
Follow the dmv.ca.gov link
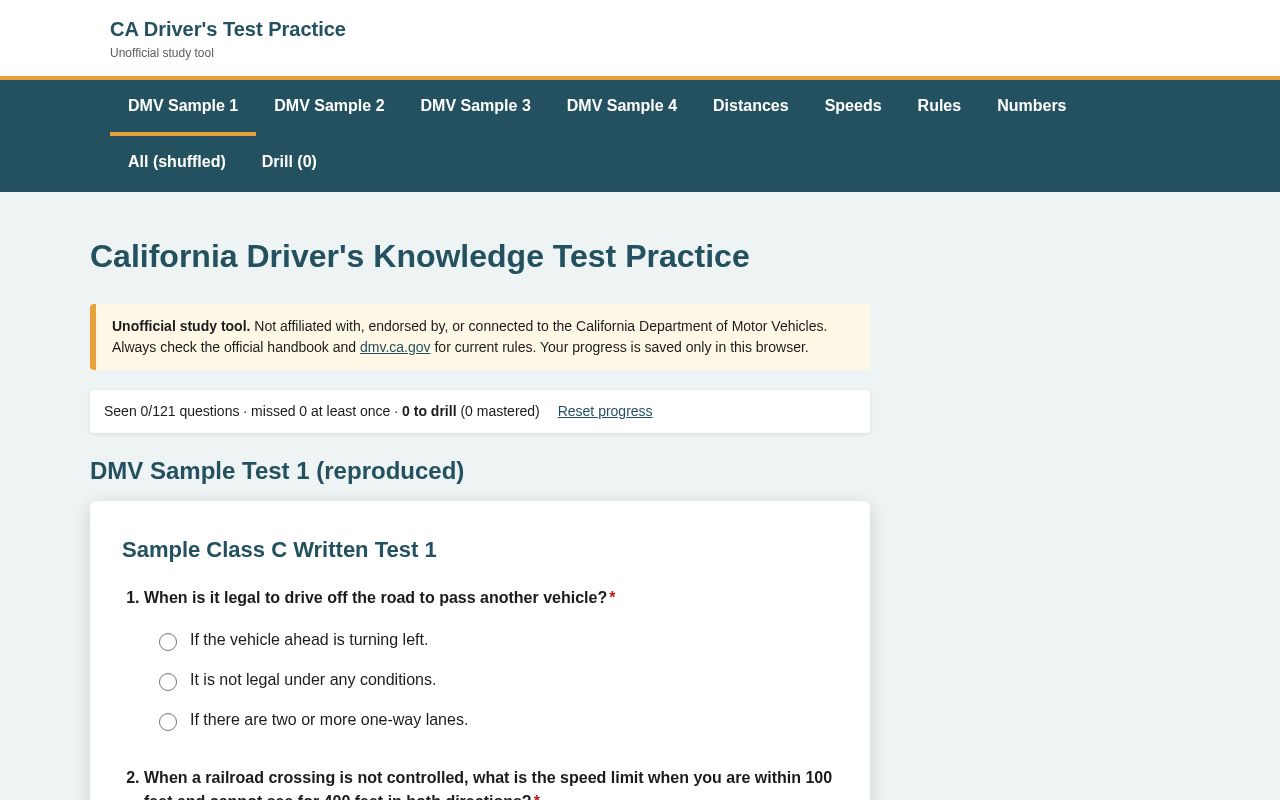click(395, 347)
